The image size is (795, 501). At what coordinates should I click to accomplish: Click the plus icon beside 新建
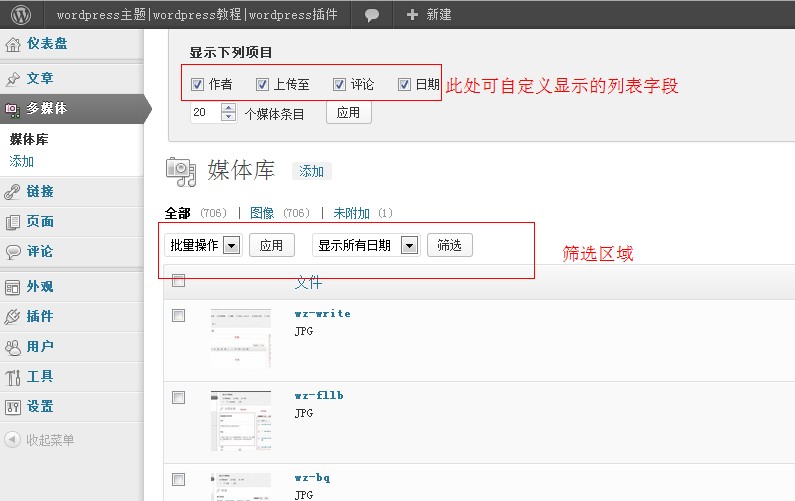(x=412, y=15)
